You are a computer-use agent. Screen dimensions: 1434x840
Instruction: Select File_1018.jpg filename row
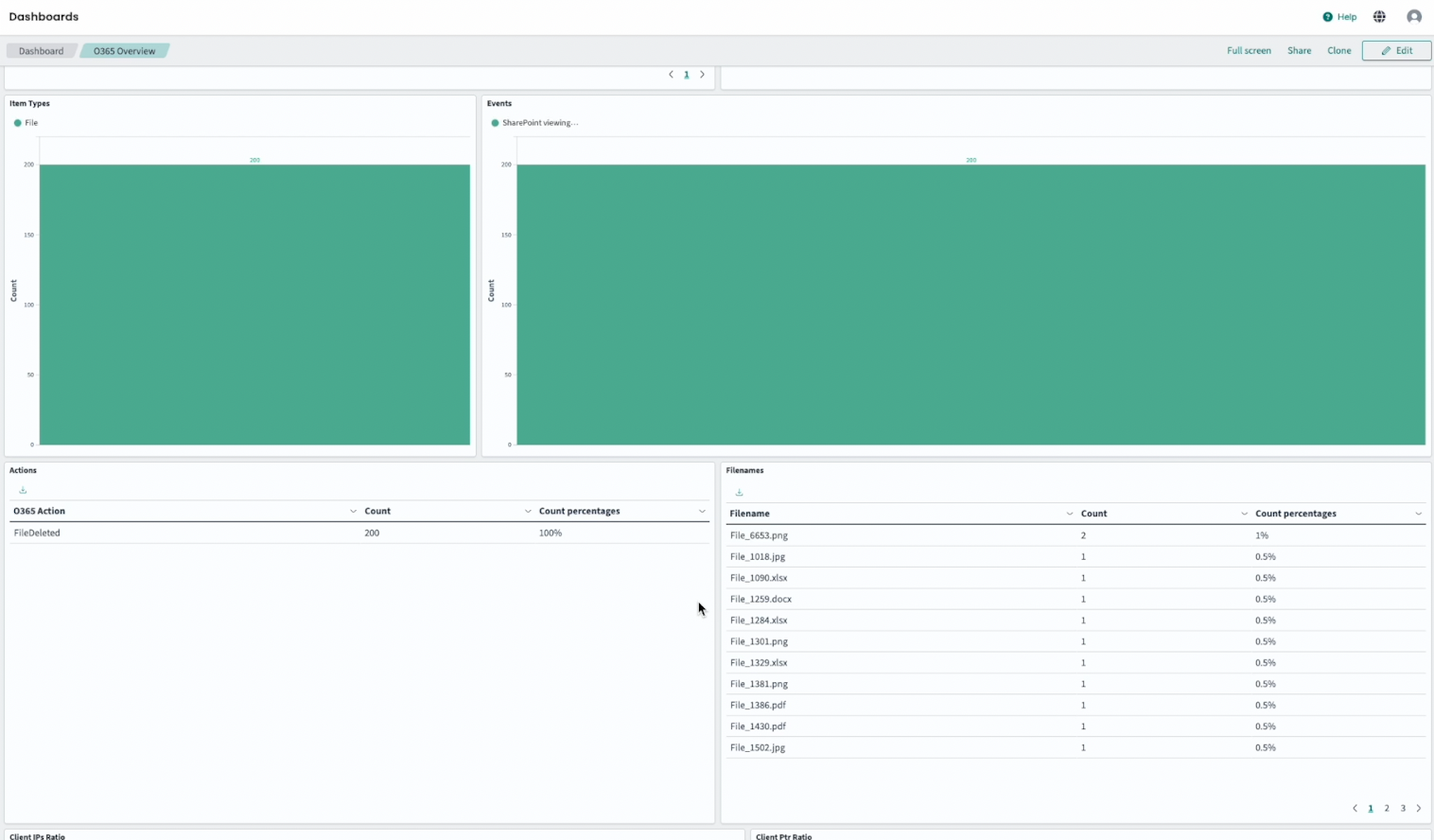[x=1075, y=557]
